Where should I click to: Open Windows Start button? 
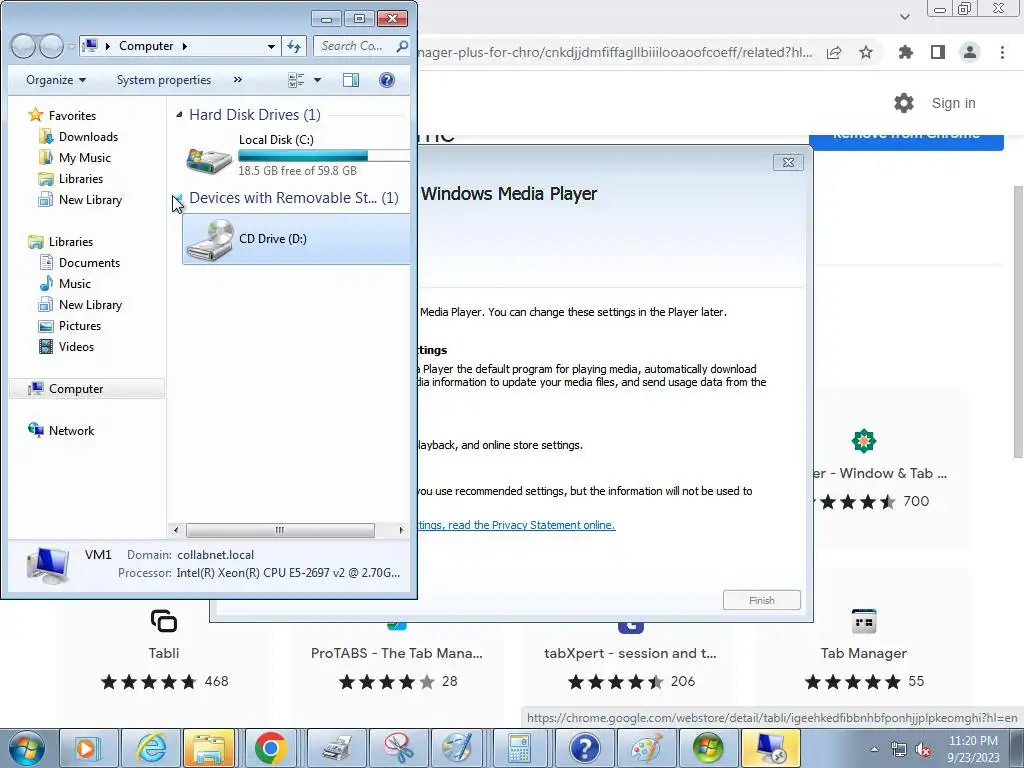pos(27,748)
